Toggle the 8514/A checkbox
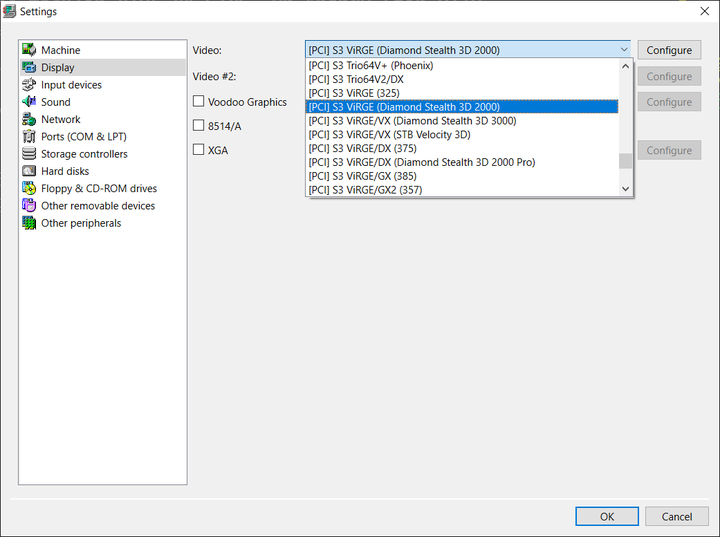Image resolution: width=720 pixels, height=537 pixels. 199,125
